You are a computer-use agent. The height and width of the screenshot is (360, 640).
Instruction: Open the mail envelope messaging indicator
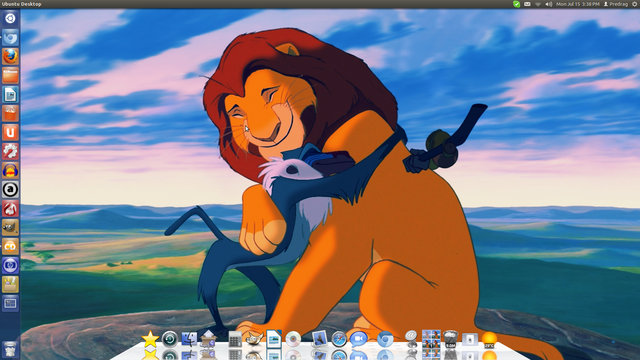tap(527, 4)
